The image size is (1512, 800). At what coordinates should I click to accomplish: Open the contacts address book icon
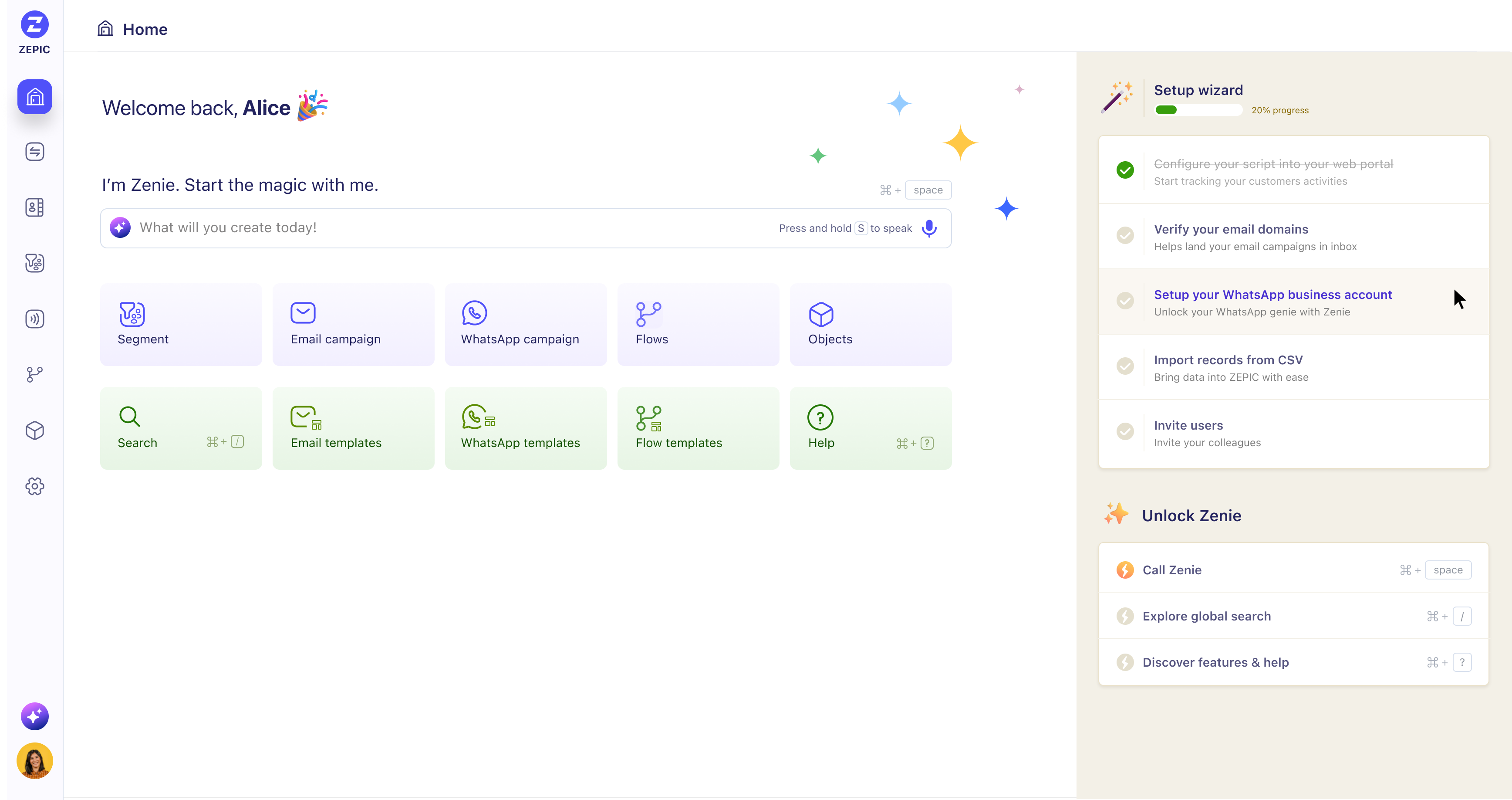point(35,207)
